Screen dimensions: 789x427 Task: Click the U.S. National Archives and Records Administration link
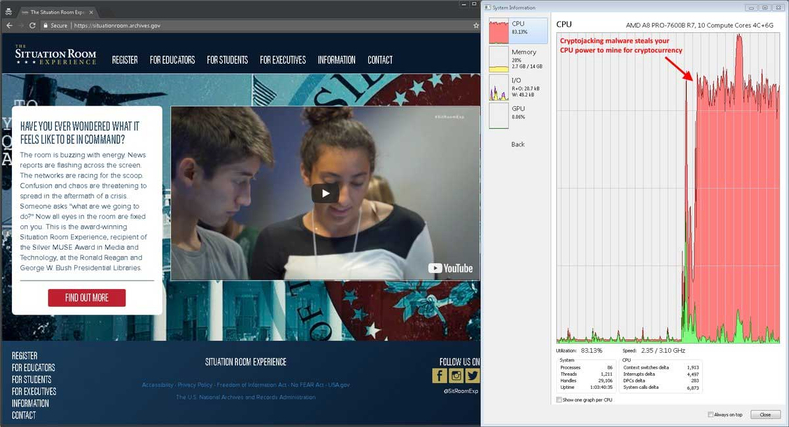click(x=246, y=397)
